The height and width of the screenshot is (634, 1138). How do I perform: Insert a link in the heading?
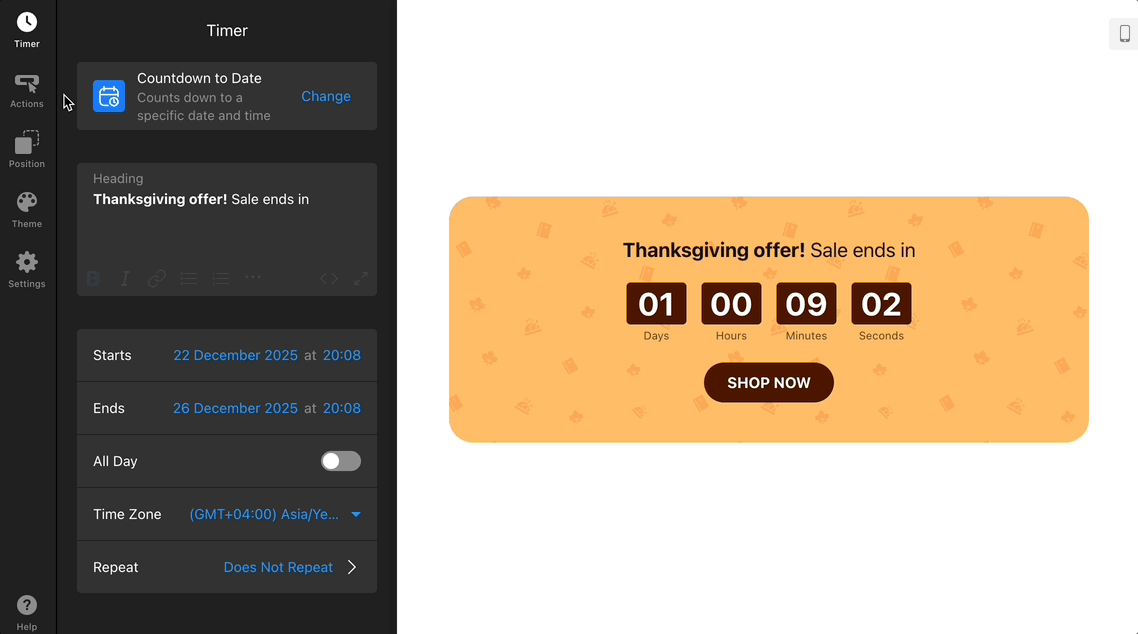(x=157, y=279)
